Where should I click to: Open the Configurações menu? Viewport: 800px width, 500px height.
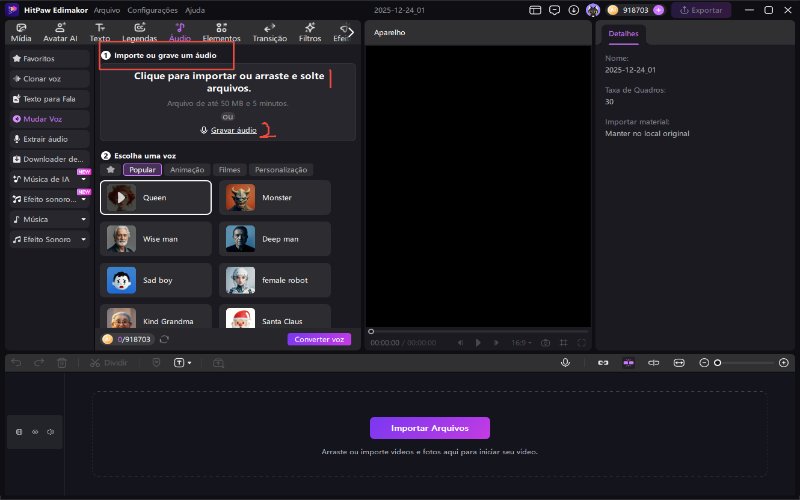click(152, 10)
